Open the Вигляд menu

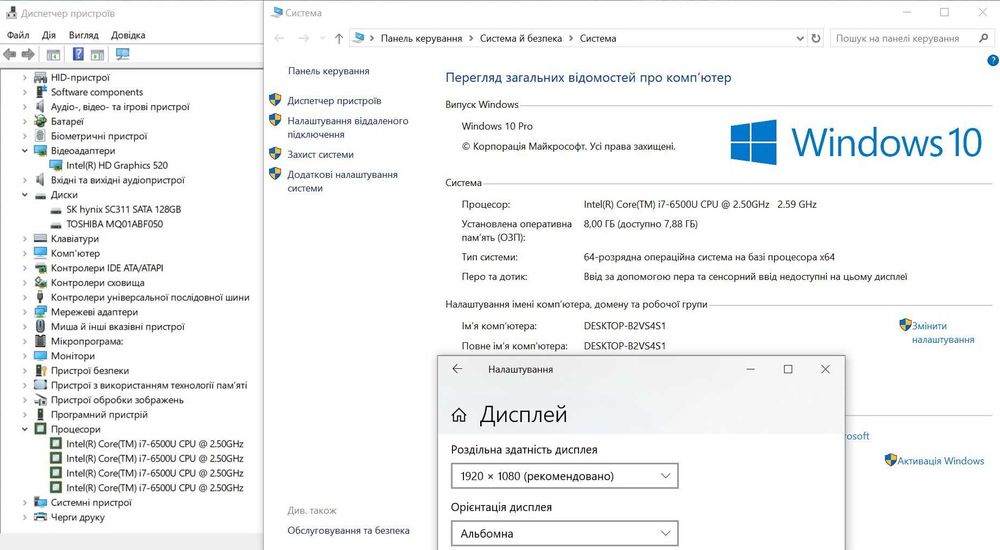[x=84, y=35]
